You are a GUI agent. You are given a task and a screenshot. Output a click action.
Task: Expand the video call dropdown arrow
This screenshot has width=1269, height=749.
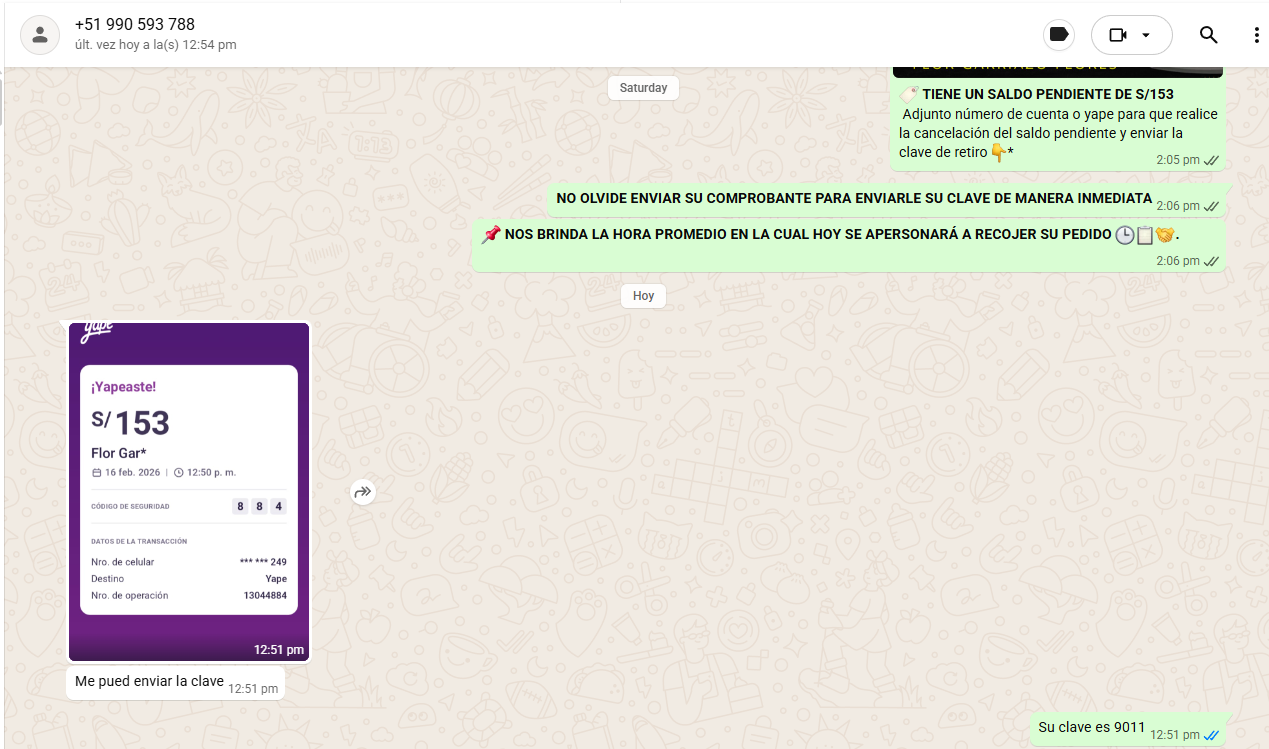[1146, 35]
